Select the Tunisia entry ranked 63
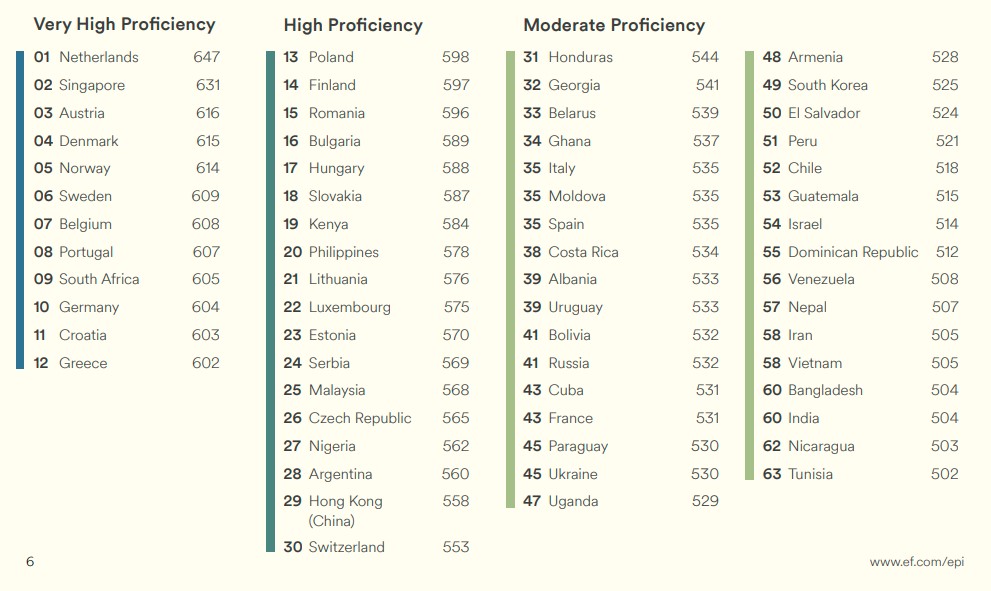 click(x=810, y=474)
